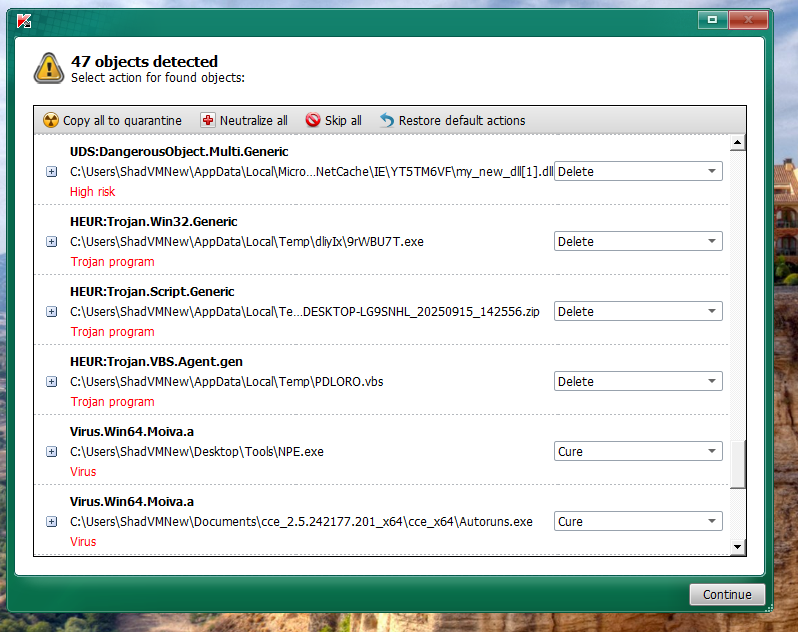
Task: Click the scrollbar down arrow
Action: coord(738,547)
